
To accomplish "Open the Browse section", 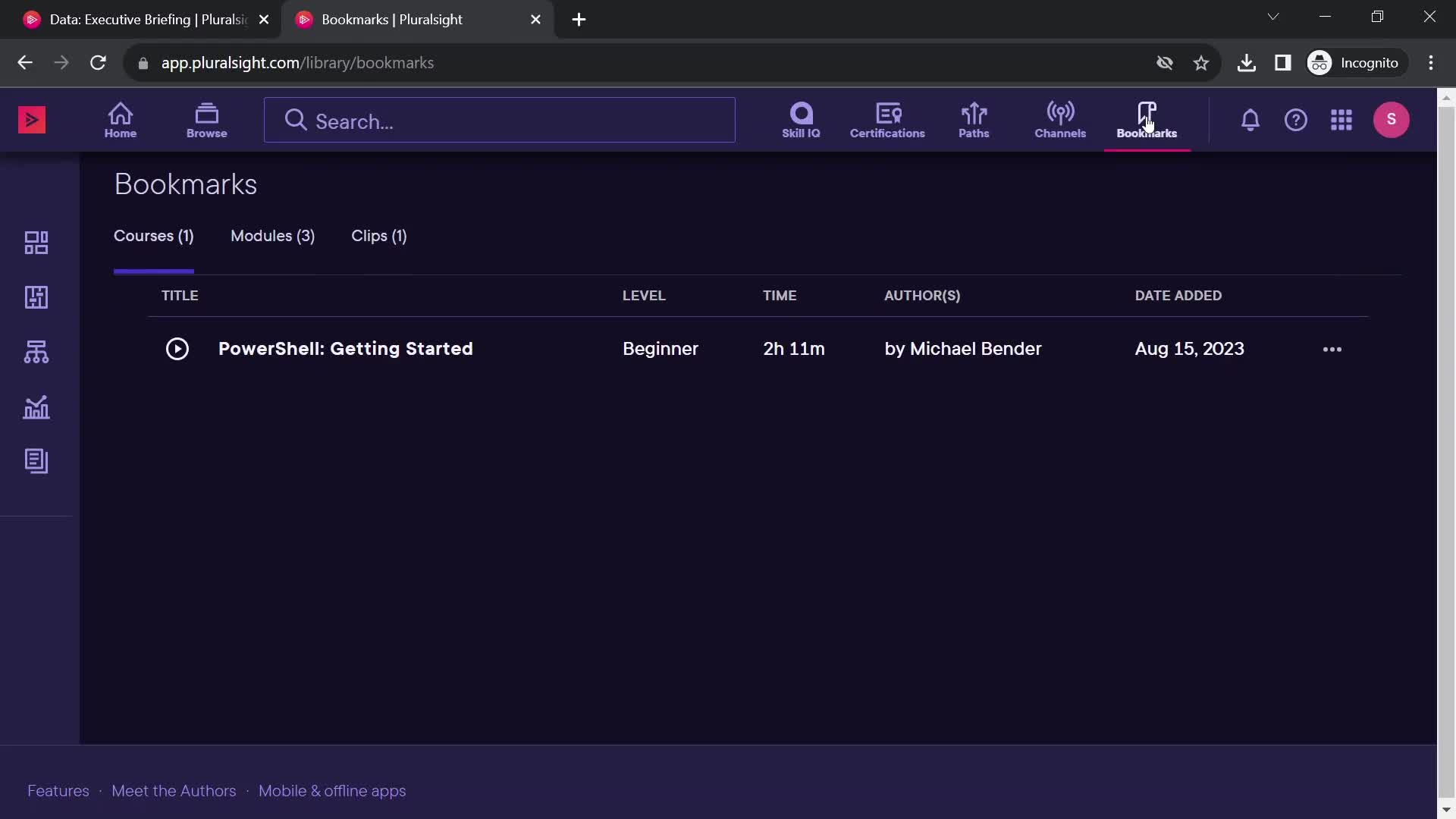I will pos(206,120).
